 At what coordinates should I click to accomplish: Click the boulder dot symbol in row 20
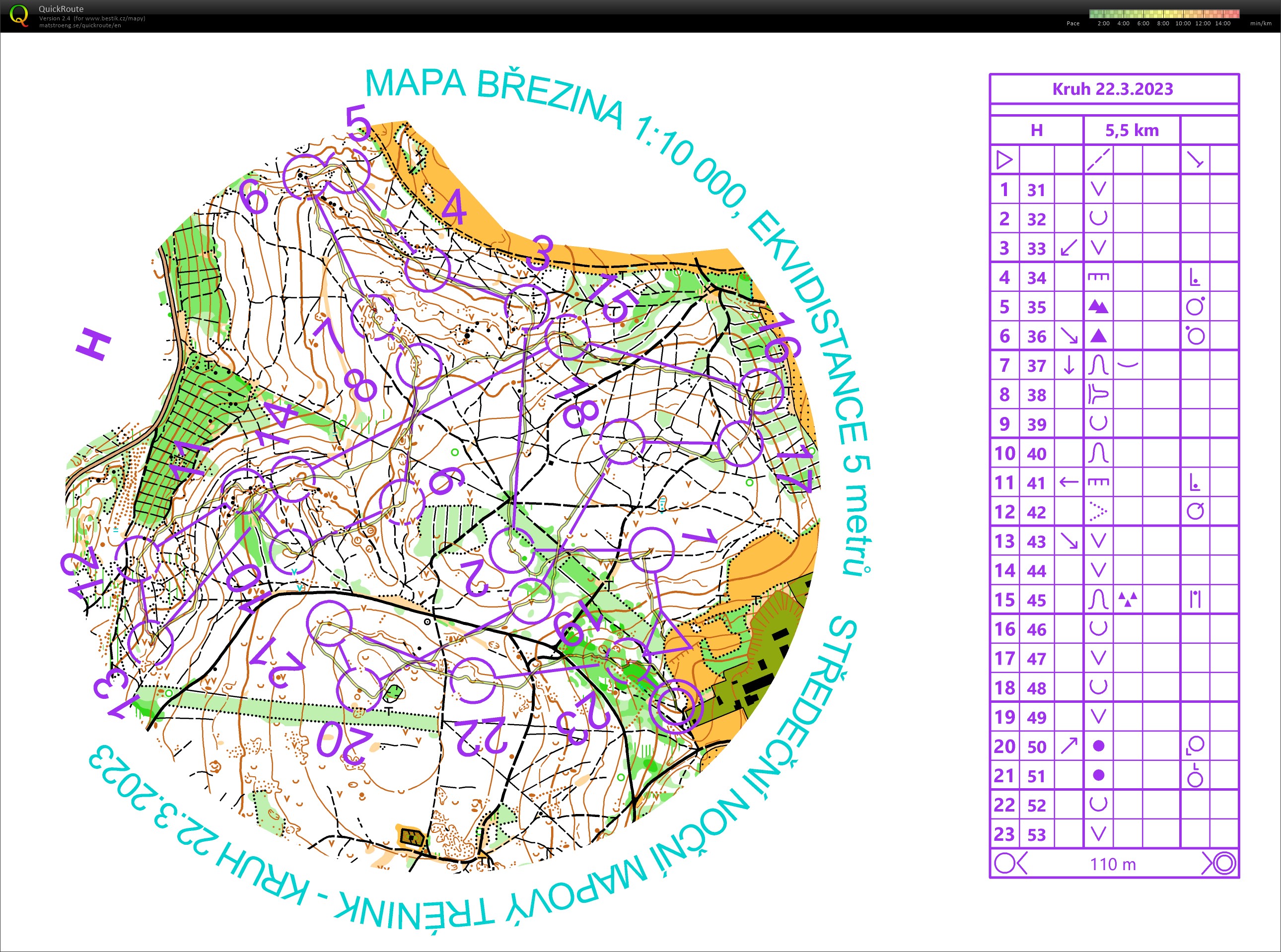[x=1098, y=746]
